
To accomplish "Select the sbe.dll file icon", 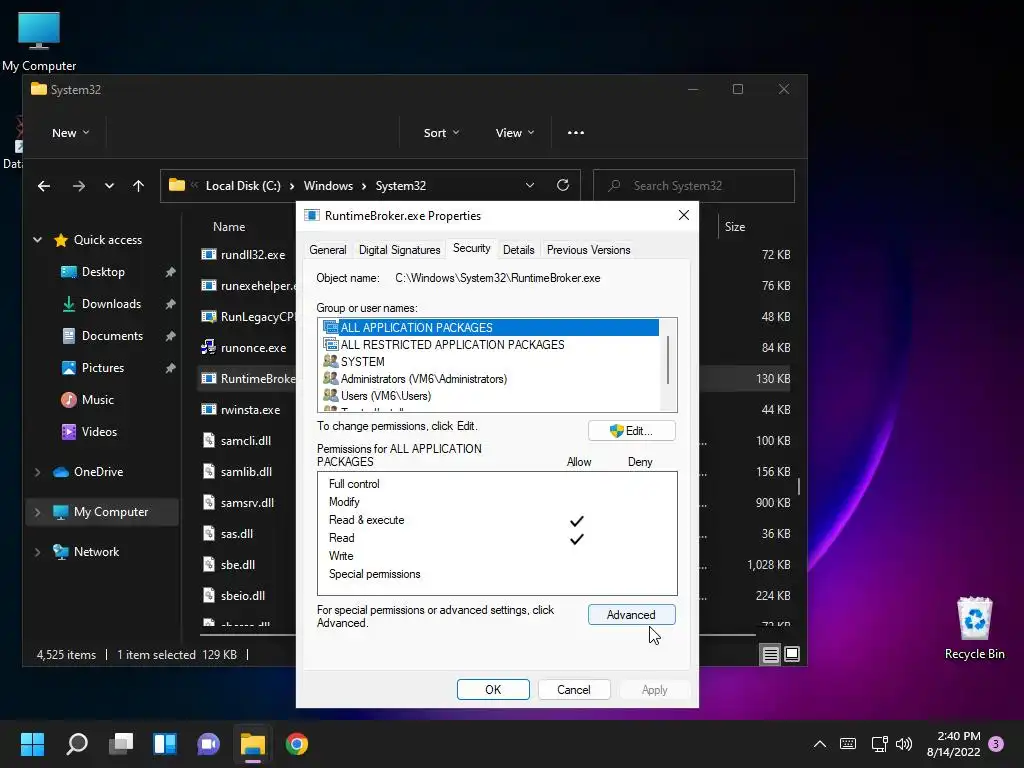I will 208,564.
